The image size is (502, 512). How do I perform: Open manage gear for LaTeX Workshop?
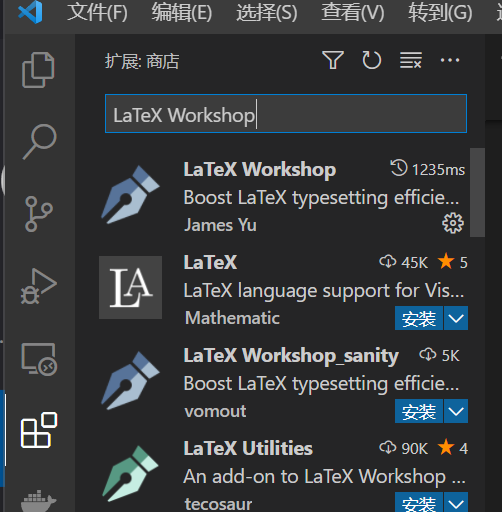453,223
